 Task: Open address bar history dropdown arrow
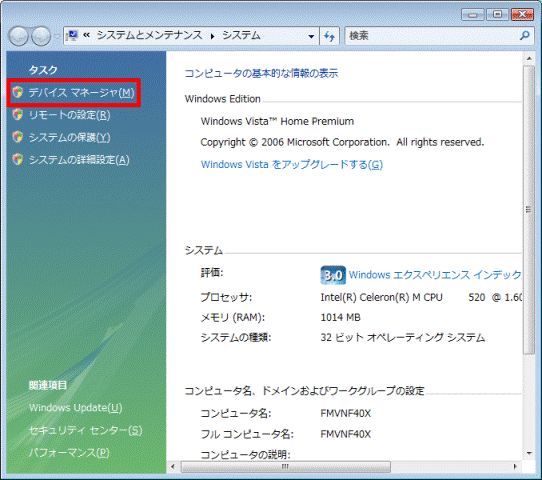[311, 36]
